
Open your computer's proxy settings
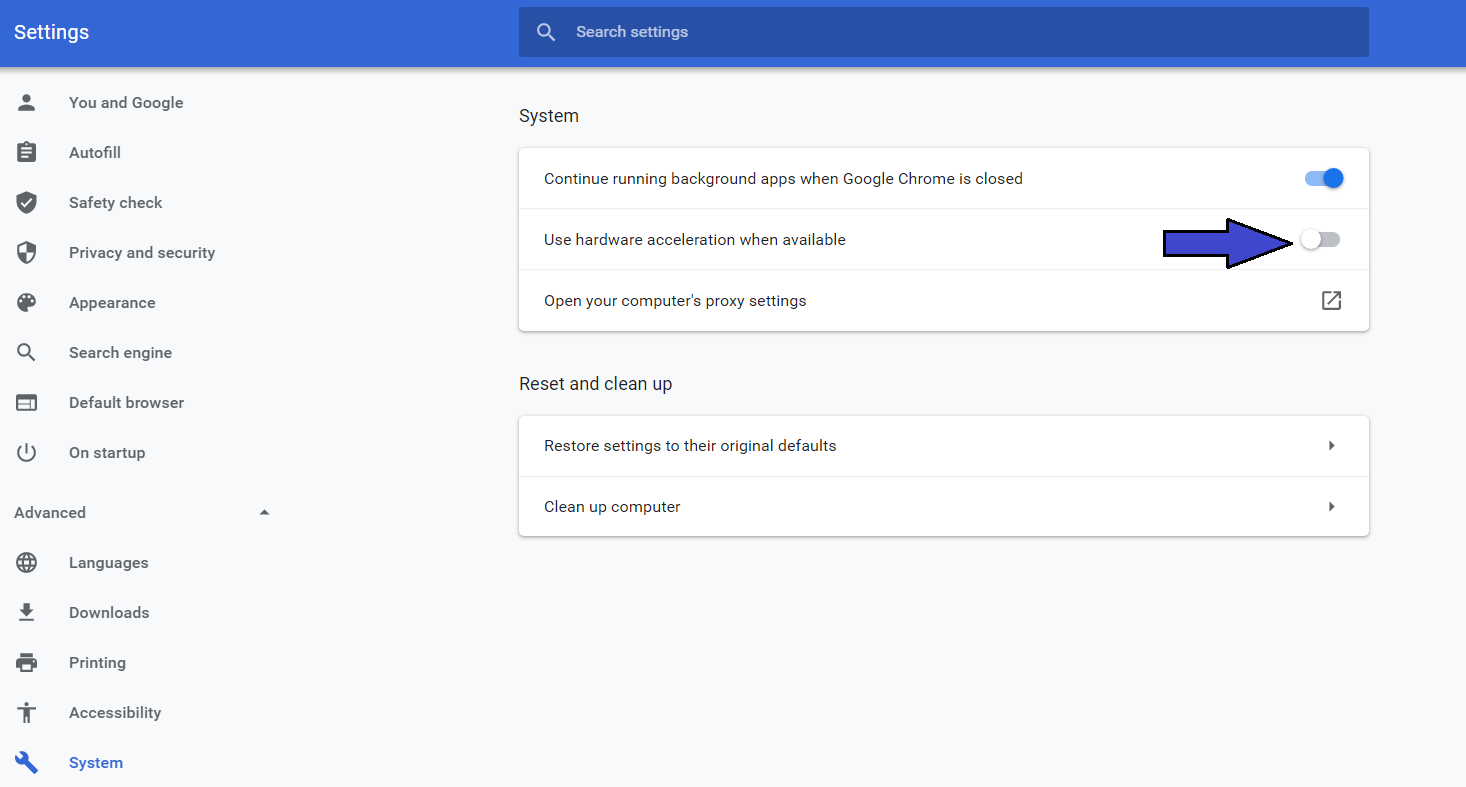coord(943,300)
